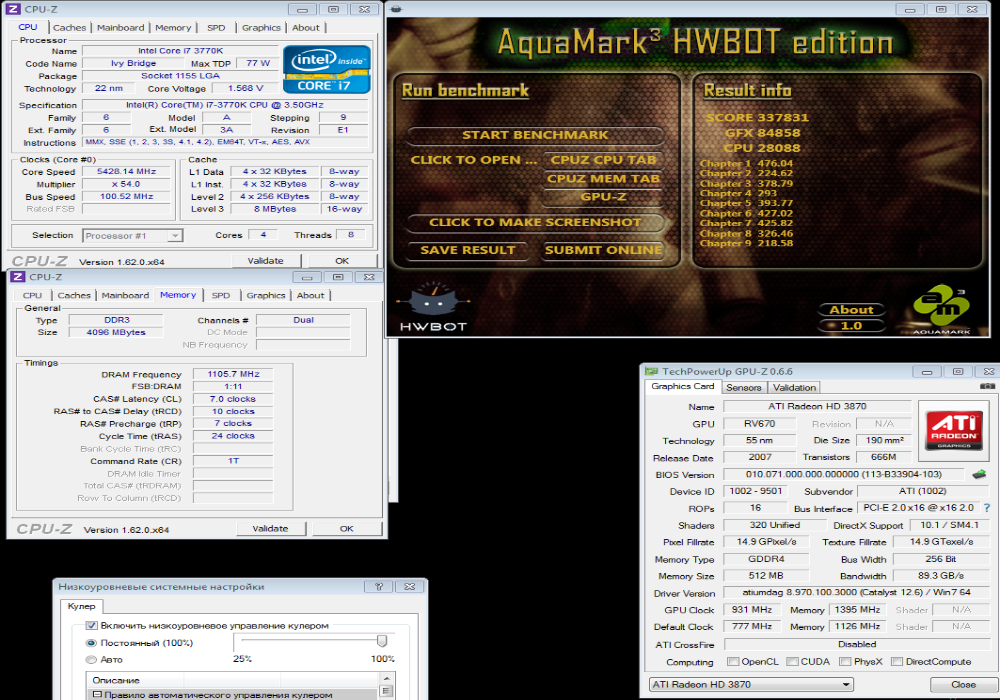Click the SAVE RESULT button
1000x700 pixels.
pyautogui.click(x=467, y=251)
